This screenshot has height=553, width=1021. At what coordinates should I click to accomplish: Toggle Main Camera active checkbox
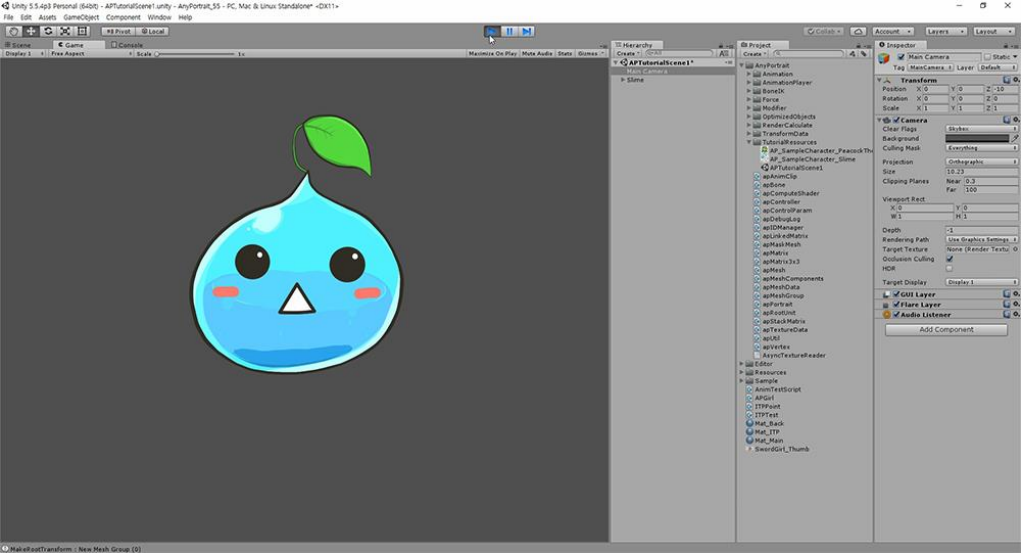pos(901,57)
